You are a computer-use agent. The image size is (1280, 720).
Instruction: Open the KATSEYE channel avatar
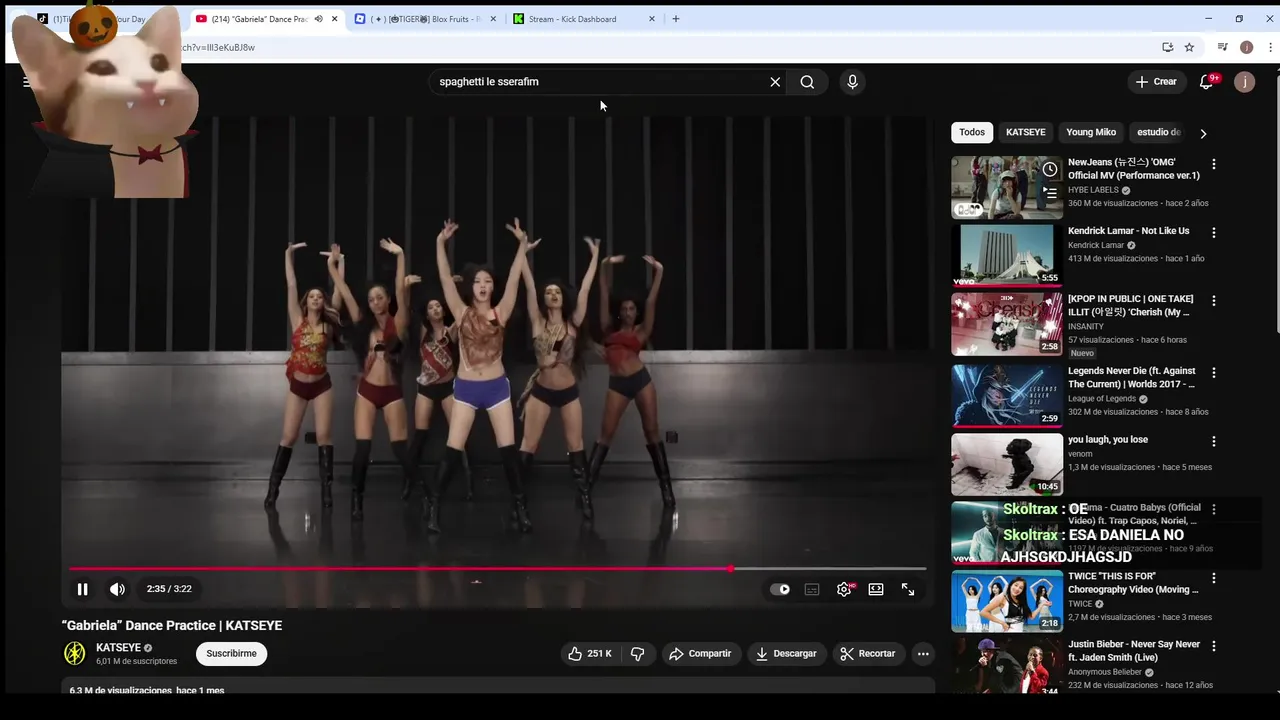point(75,653)
